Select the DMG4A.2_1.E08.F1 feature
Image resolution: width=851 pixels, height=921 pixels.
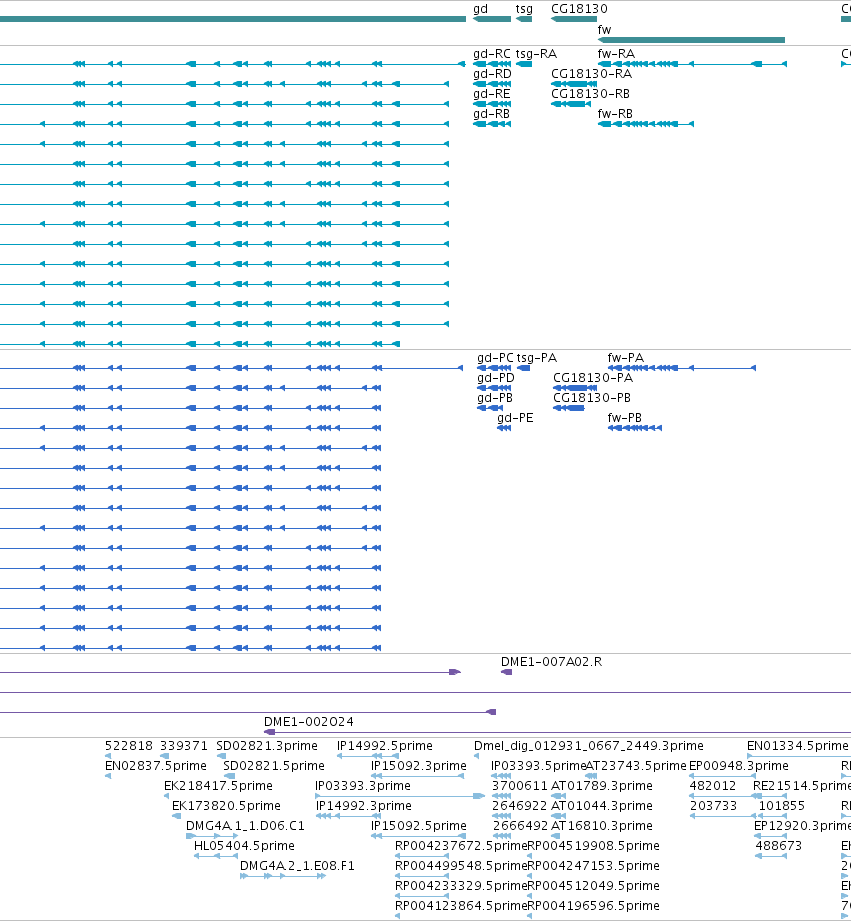click(283, 876)
